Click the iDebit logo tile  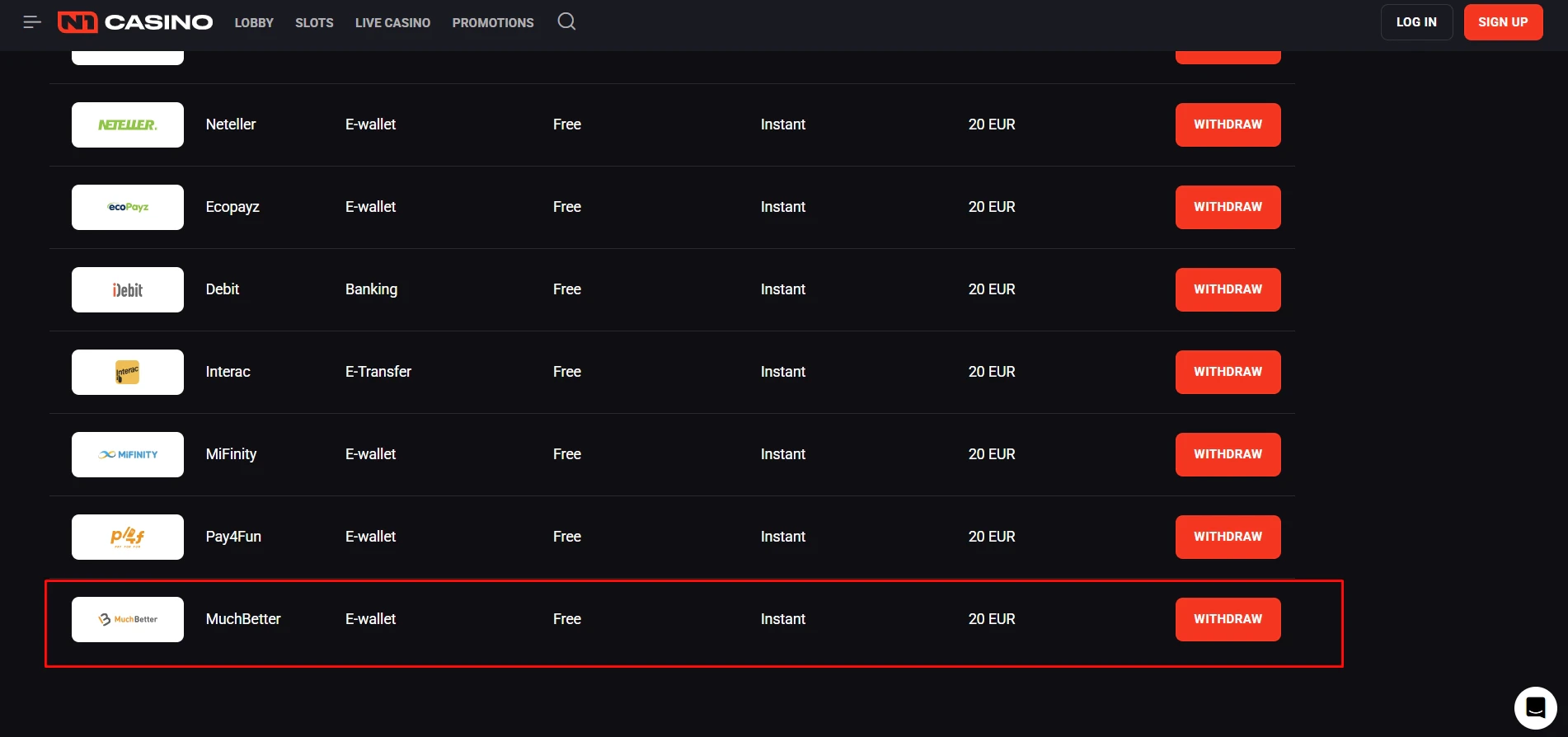128,289
